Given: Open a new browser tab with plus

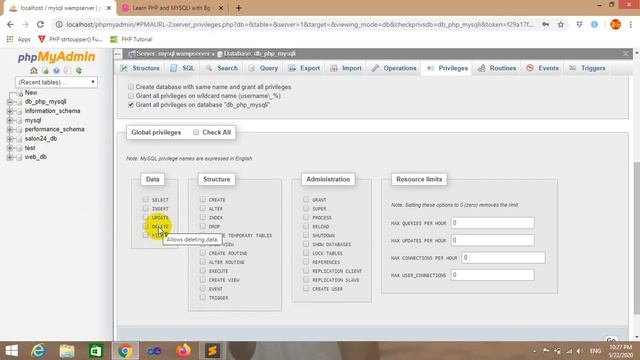Looking at the screenshot, I should tap(239, 8).
